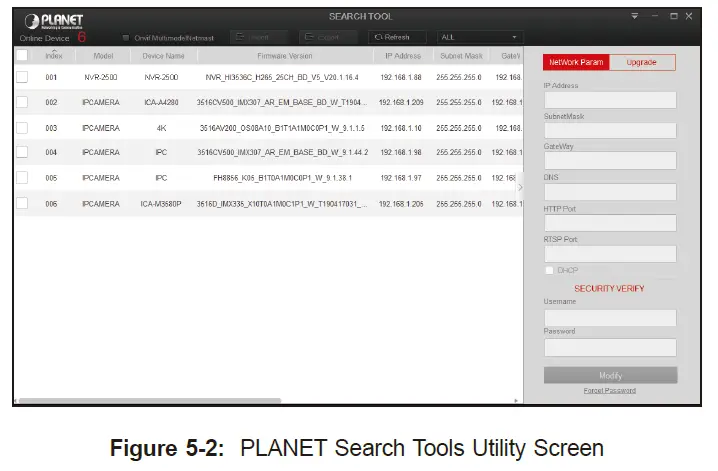The image size is (718, 471).
Task: Select the ICA-M3580P device name
Action: (x=161, y=204)
